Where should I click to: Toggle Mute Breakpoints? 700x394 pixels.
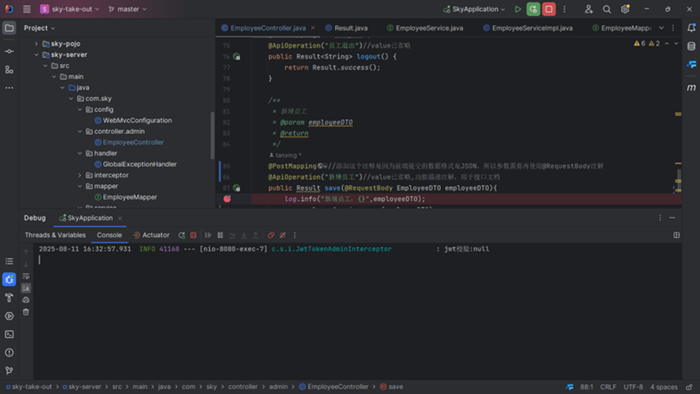(x=283, y=235)
